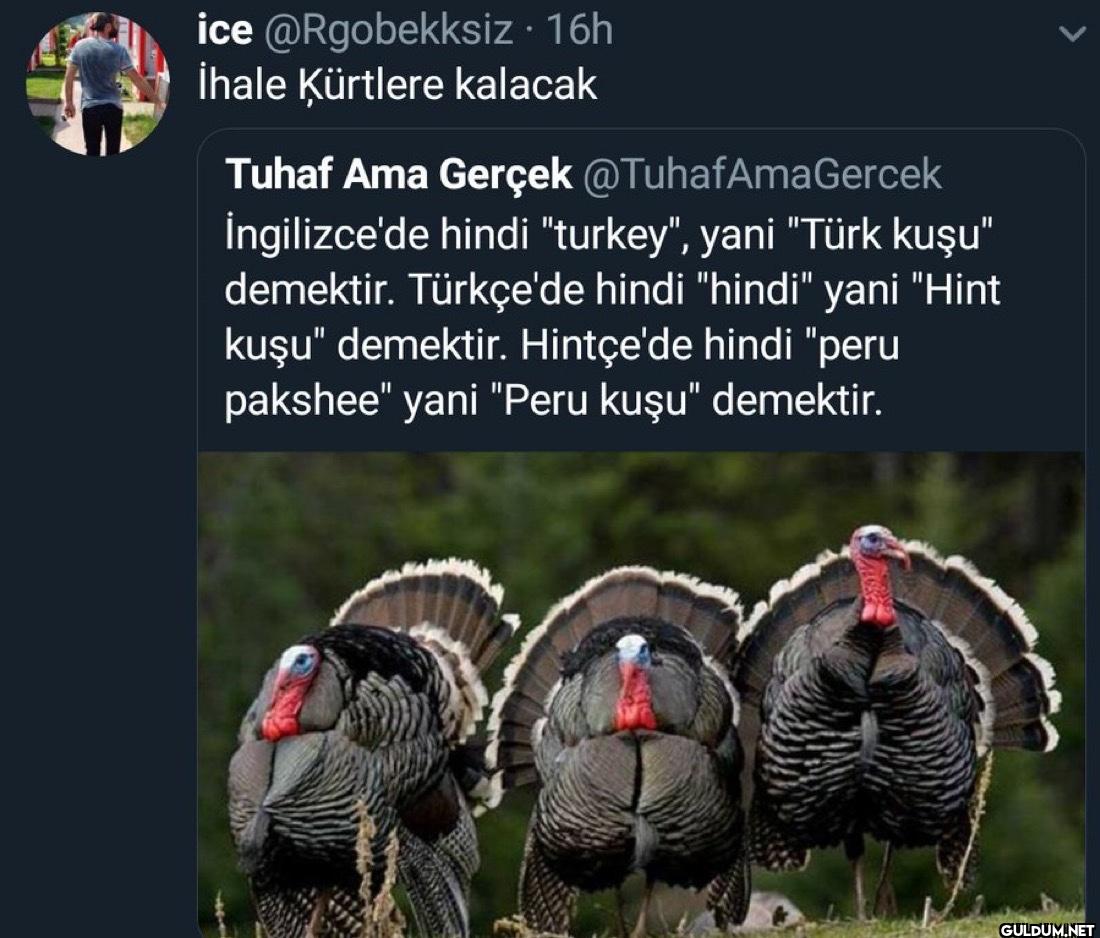This screenshot has height=938, width=1100.
Task: Open the tweet via 16h timestamp
Action: (579, 30)
